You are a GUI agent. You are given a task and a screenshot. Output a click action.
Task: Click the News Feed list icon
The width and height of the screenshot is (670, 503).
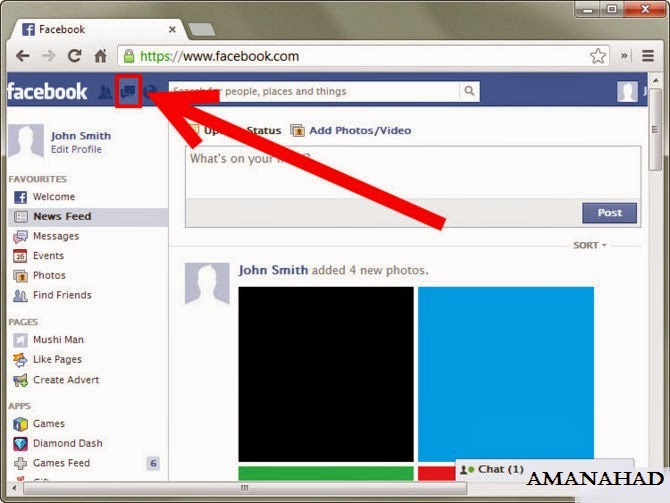pos(21,217)
